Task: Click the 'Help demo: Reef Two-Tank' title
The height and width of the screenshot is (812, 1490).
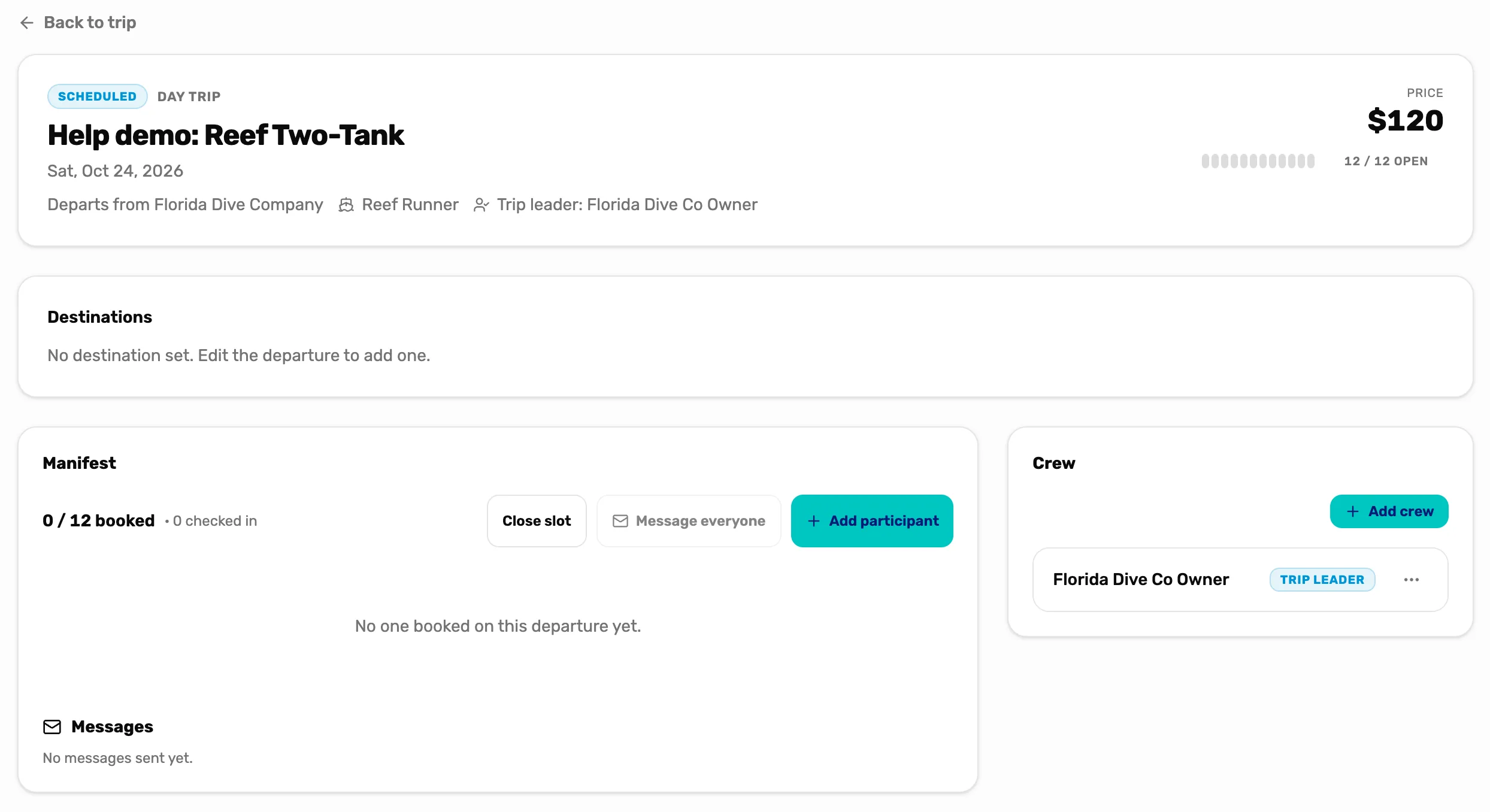Action: point(226,135)
